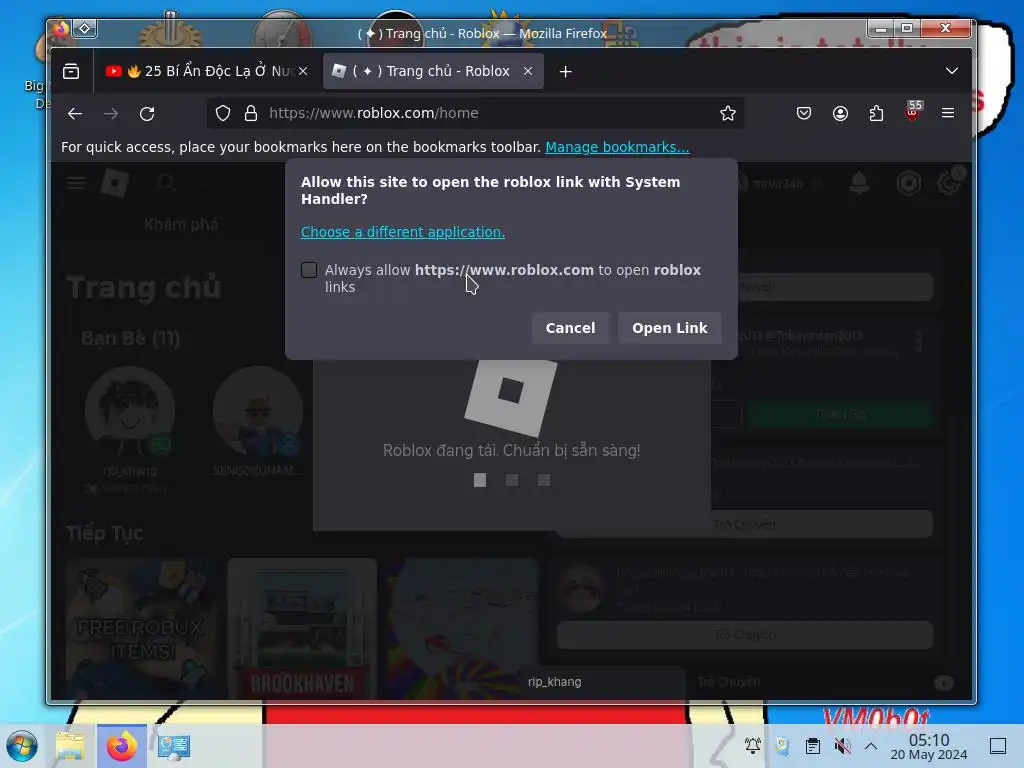Click the Firefox taskbar icon

point(122,746)
